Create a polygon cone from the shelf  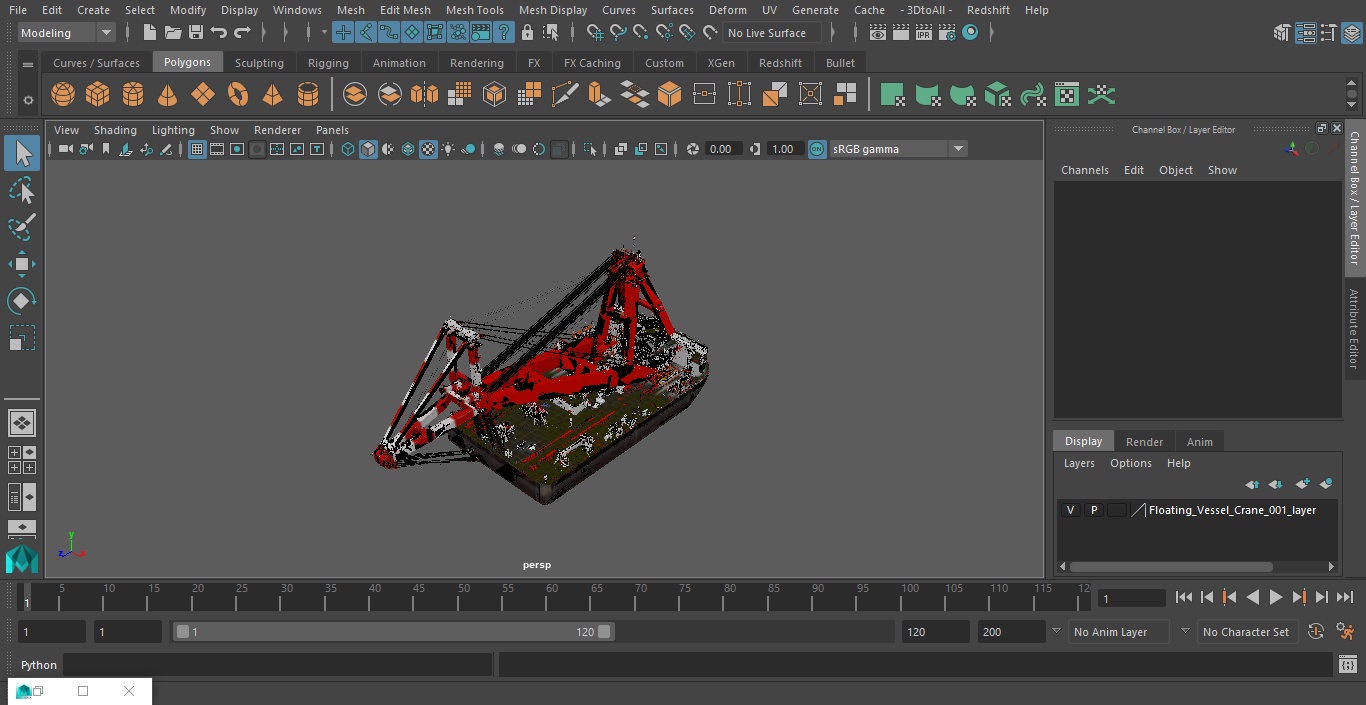[x=168, y=95]
